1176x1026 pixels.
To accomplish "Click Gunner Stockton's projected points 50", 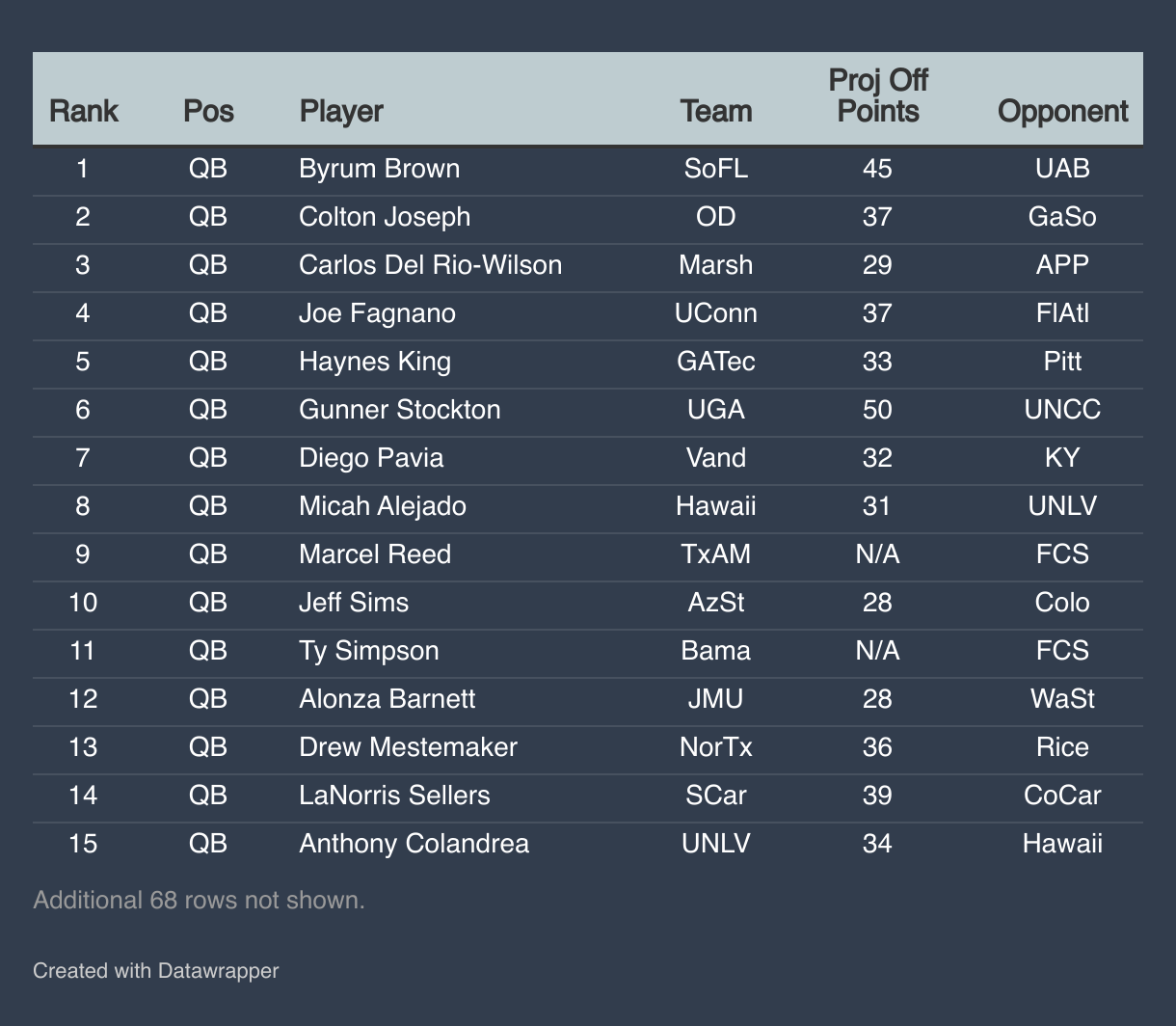I will point(878,410).
